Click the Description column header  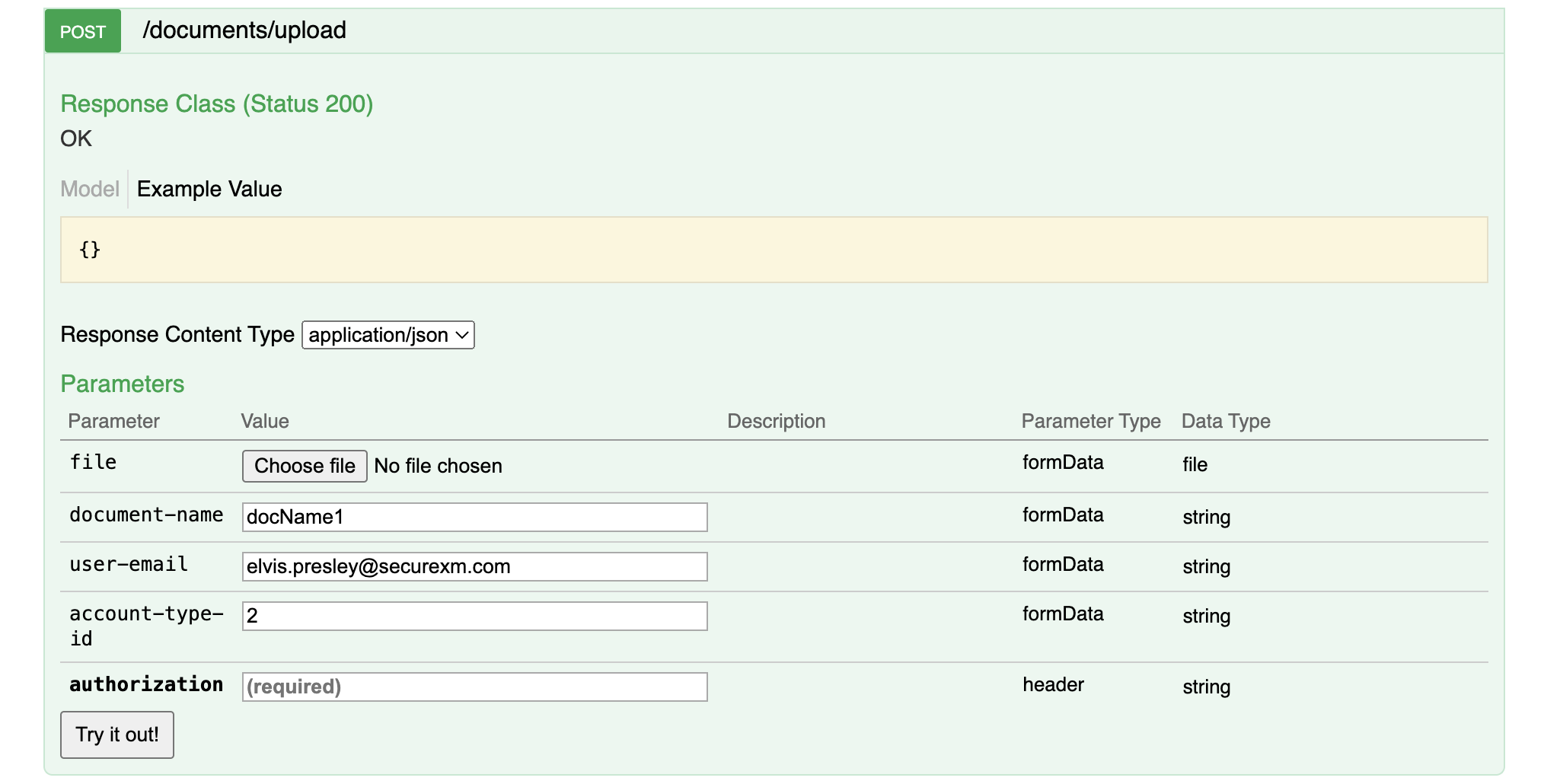click(x=776, y=421)
